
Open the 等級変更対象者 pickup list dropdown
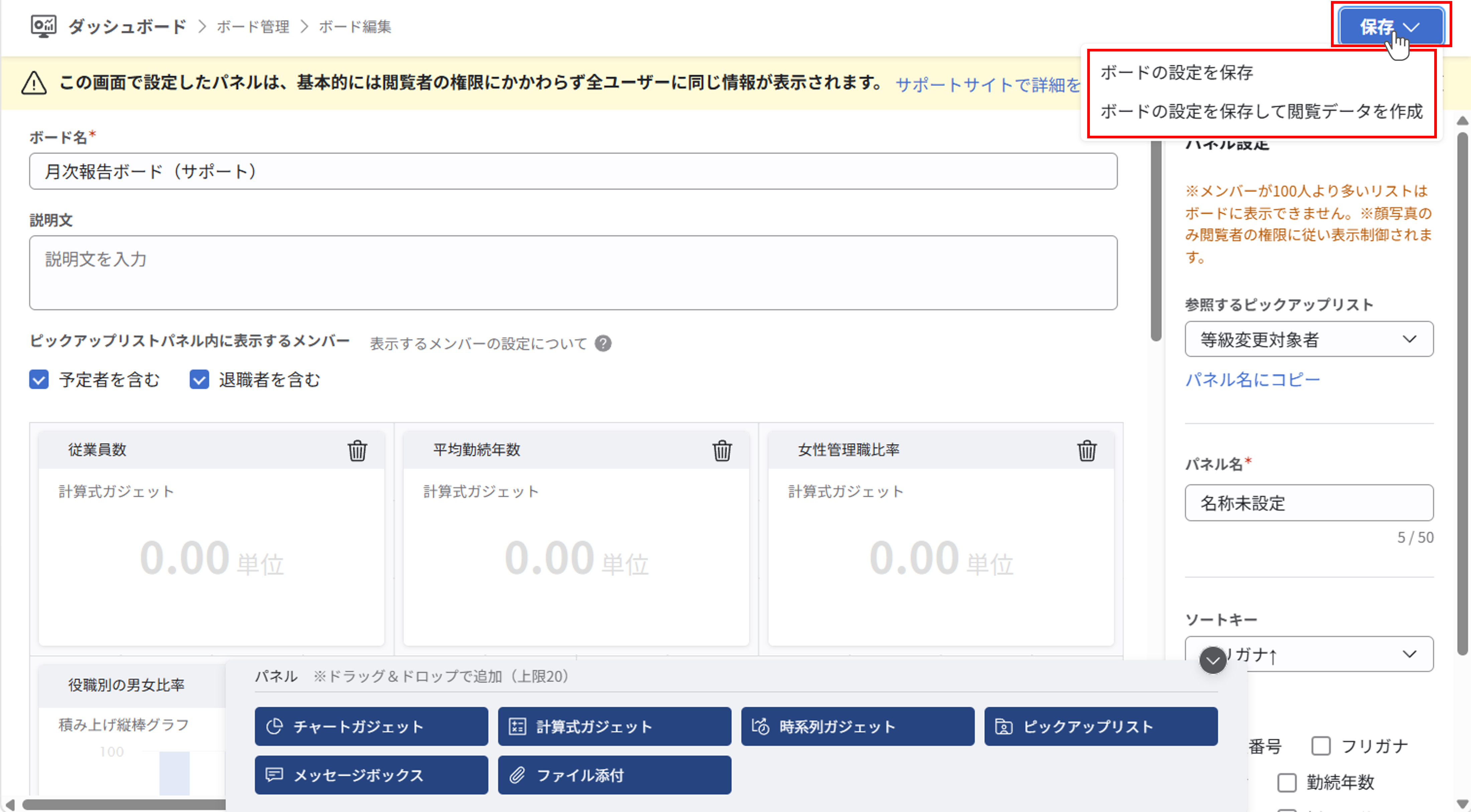click(x=1309, y=339)
